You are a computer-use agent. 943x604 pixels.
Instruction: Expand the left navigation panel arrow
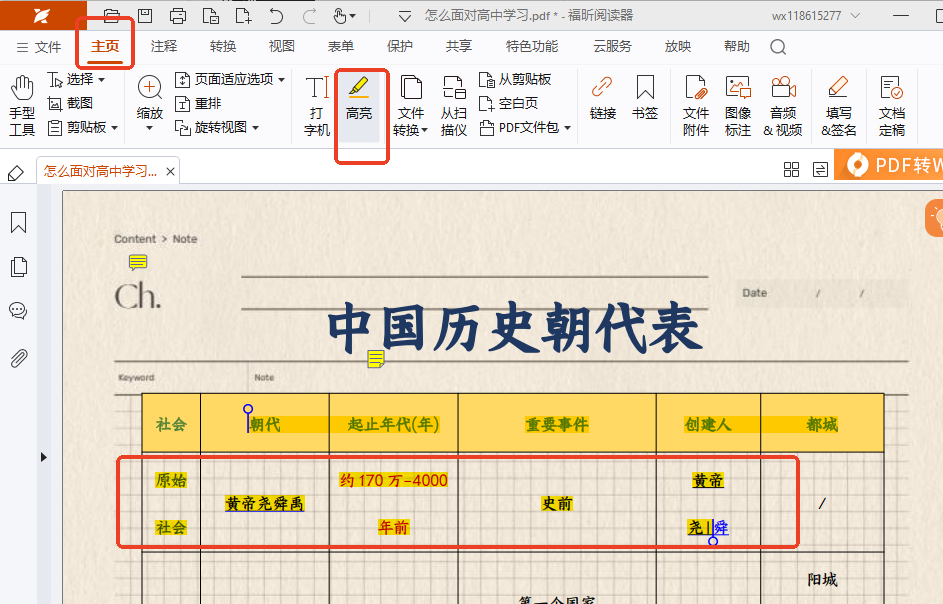tap(43, 457)
